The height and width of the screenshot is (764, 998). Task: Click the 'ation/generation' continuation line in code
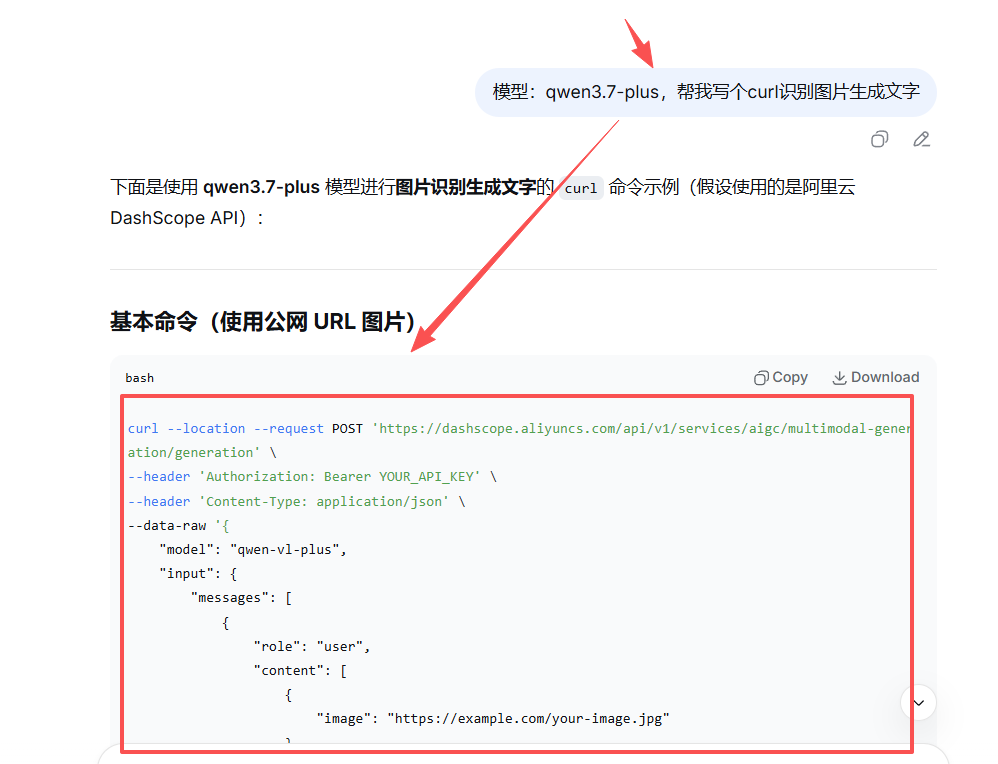[x=202, y=453]
